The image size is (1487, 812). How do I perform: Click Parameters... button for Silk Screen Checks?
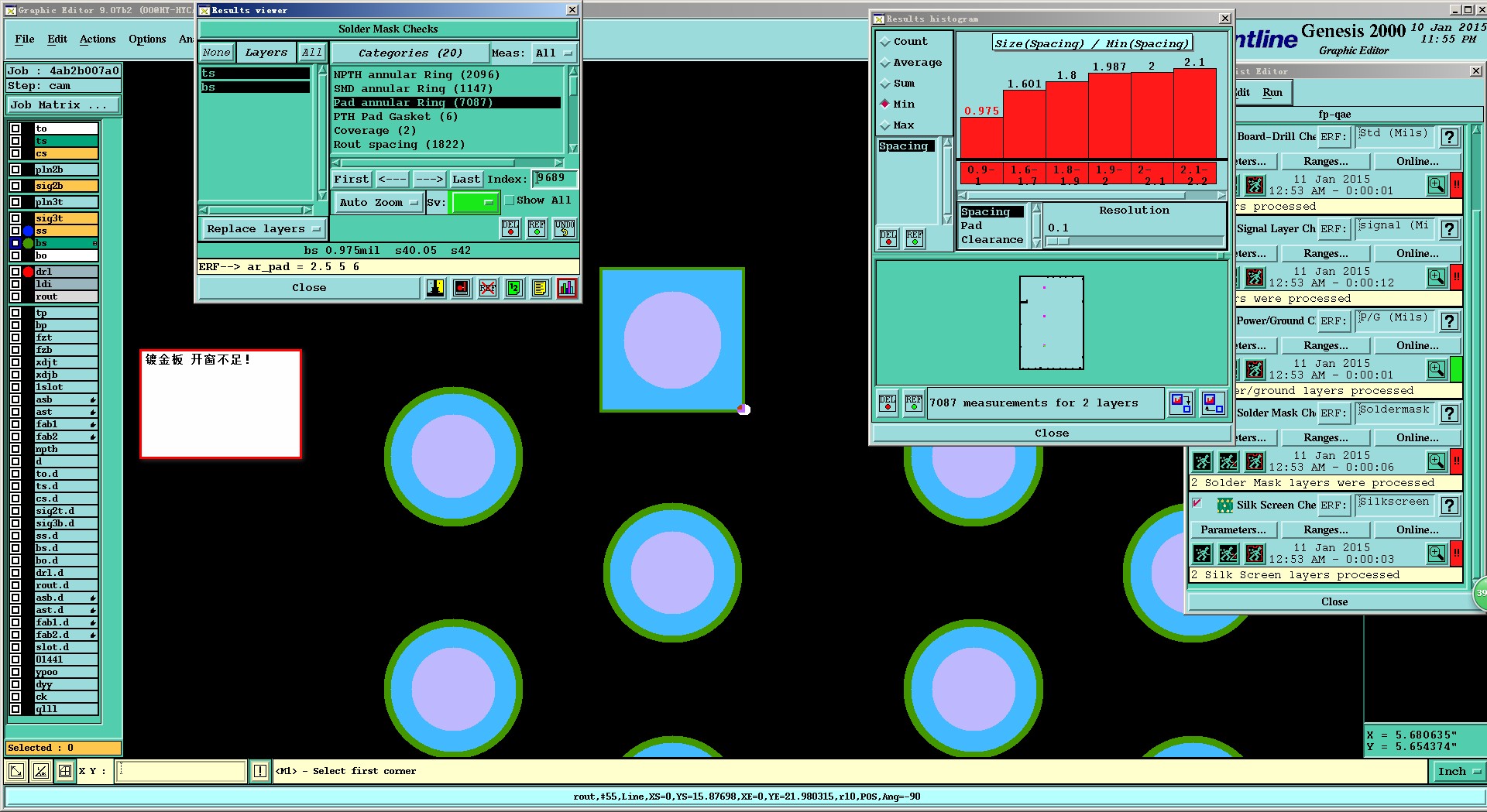1234,530
